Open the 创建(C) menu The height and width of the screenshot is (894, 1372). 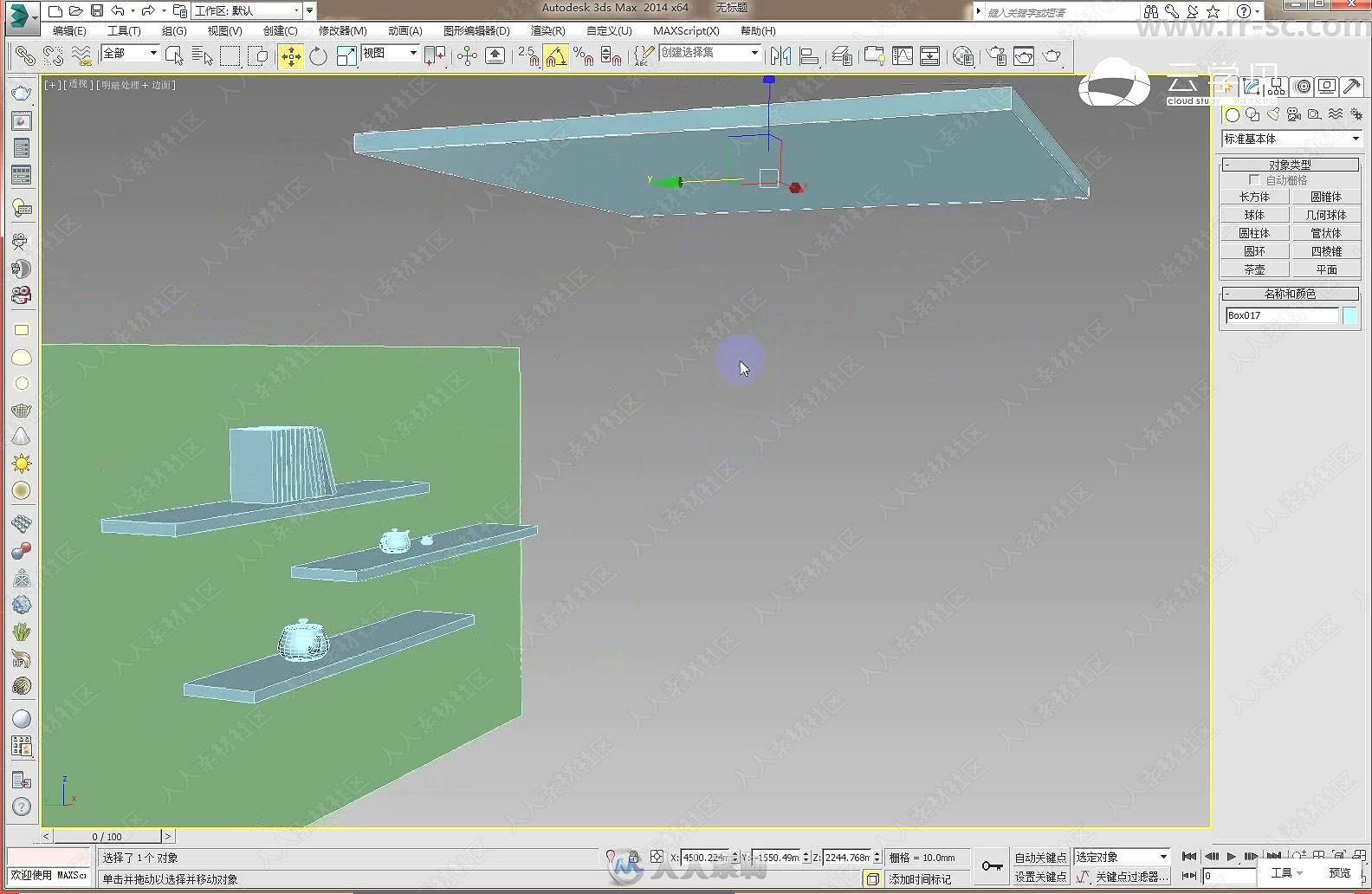pyautogui.click(x=281, y=30)
